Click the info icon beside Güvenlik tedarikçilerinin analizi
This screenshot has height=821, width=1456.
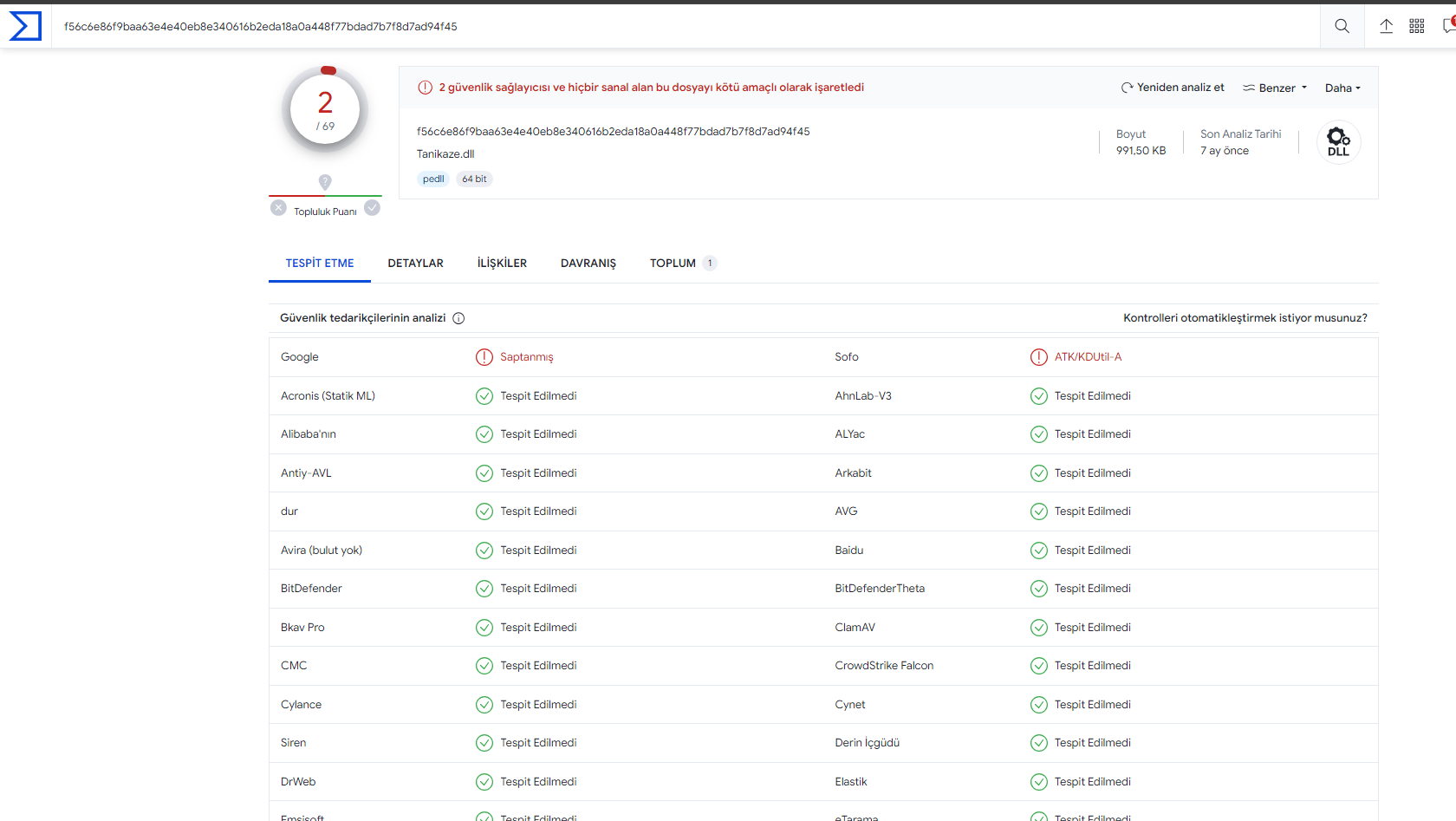pyautogui.click(x=458, y=318)
